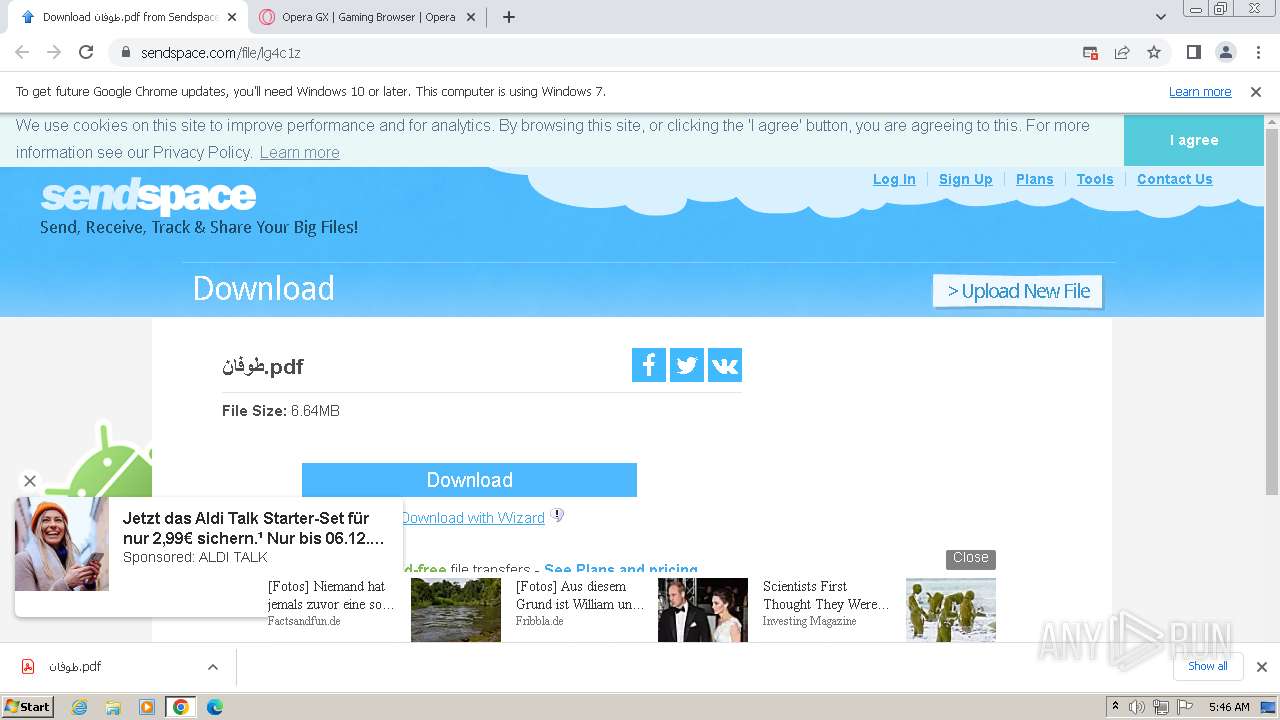
Task: Click the blue Download button
Action: (x=469, y=480)
